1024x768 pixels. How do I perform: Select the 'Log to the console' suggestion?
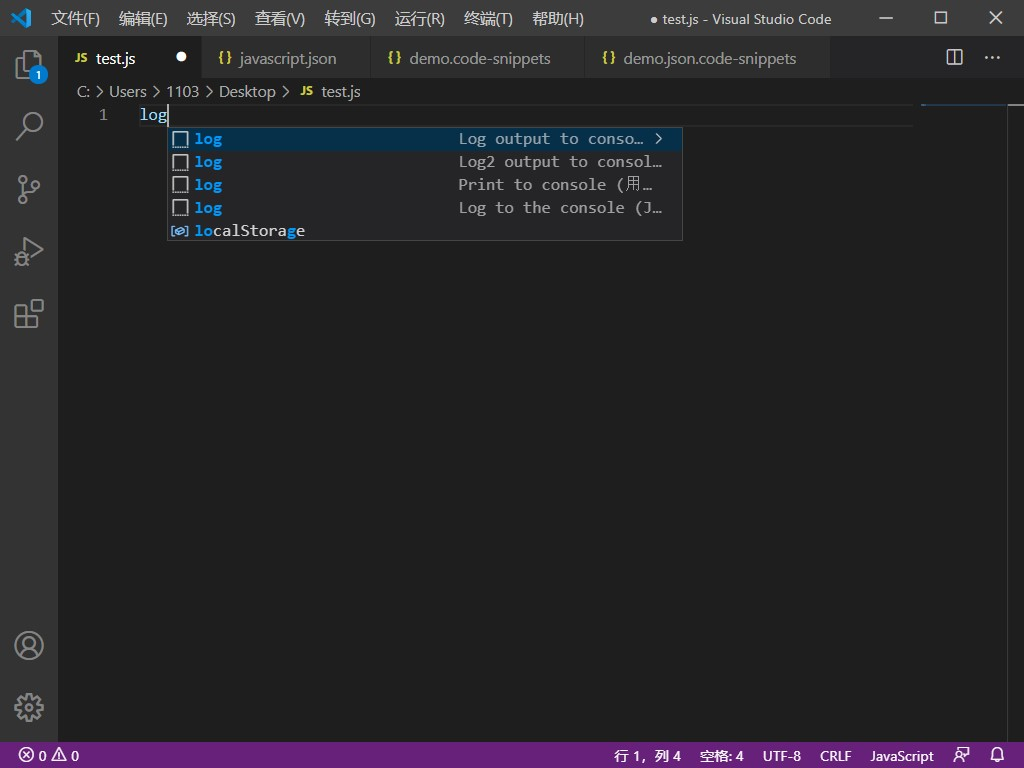(425, 208)
